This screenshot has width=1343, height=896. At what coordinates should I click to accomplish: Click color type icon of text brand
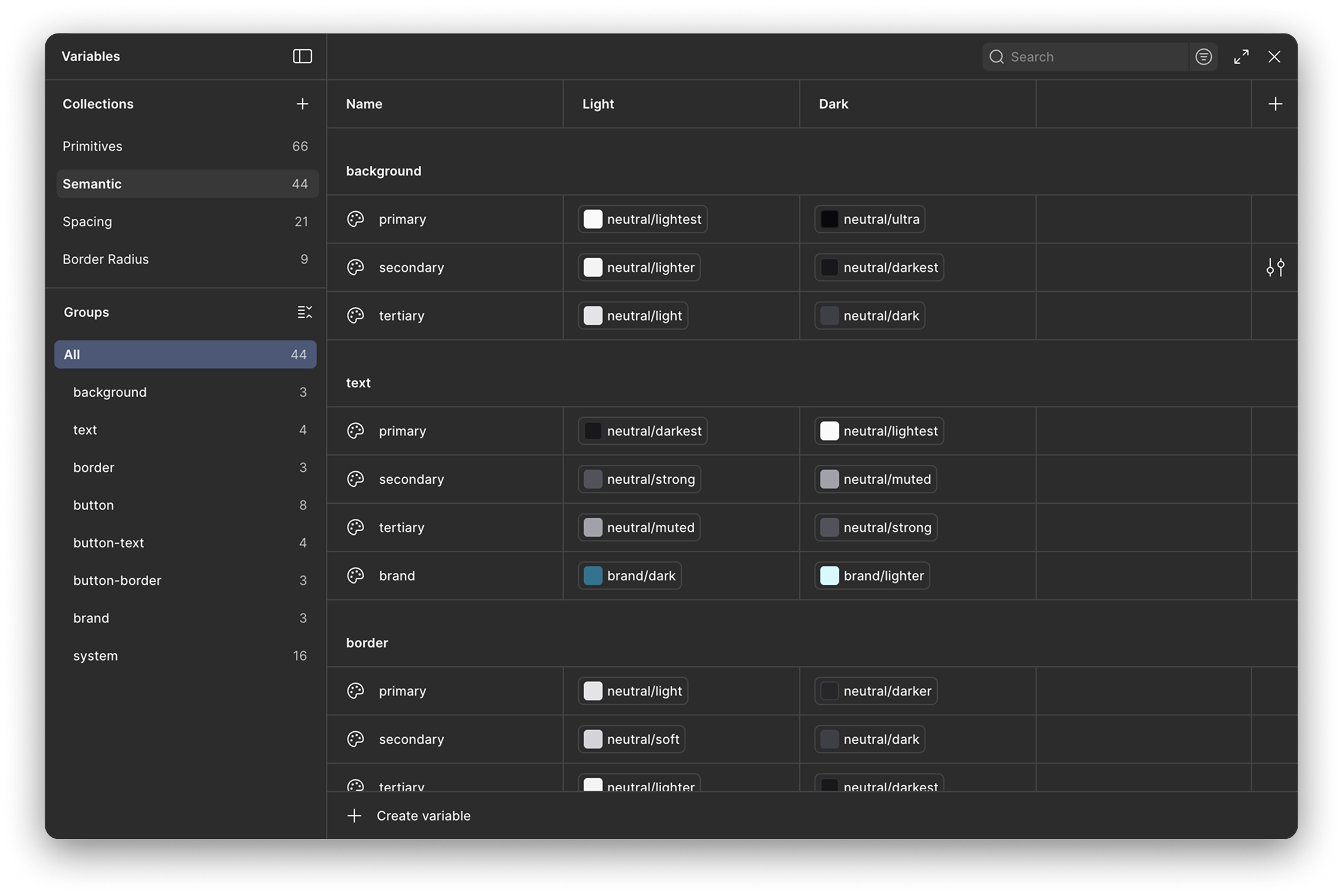(355, 576)
